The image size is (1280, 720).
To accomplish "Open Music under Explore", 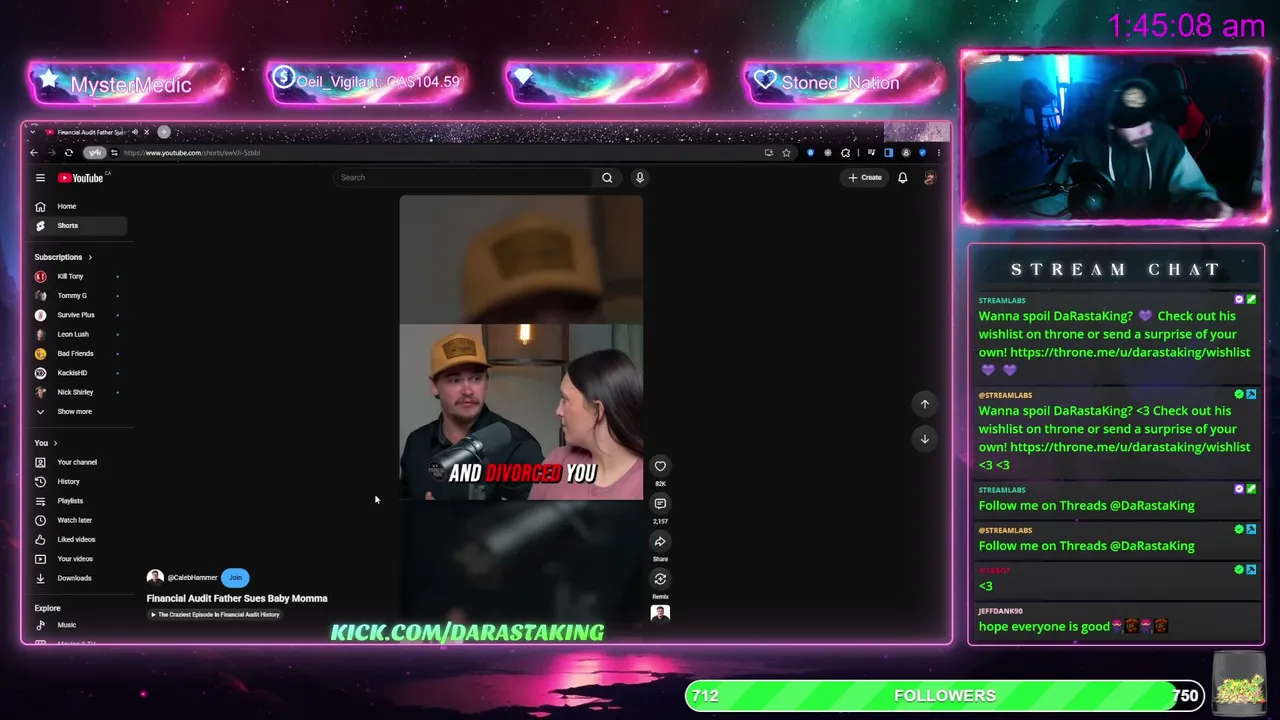I will 77,625.
